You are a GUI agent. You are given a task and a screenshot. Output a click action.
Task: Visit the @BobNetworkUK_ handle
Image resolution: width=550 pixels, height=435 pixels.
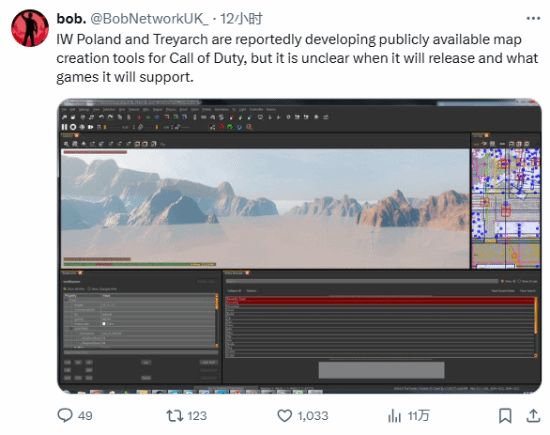pyautogui.click(x=149, y=18)
